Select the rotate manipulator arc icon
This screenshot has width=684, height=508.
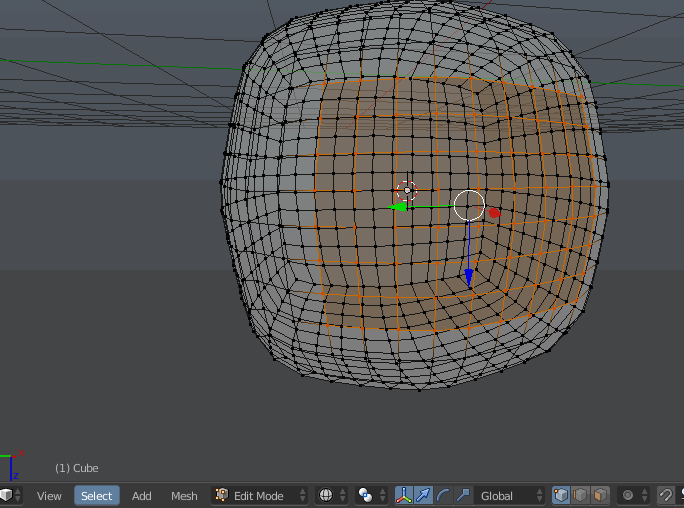click(443, 495)
